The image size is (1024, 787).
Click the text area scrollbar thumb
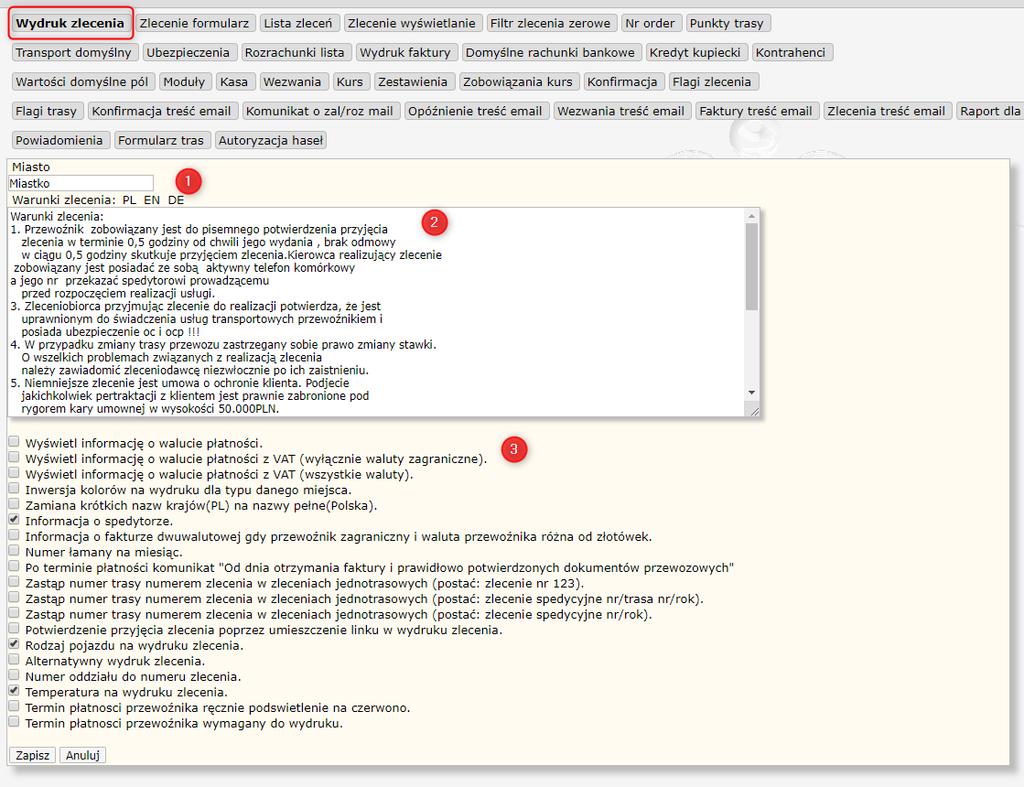tap(752, 266)
